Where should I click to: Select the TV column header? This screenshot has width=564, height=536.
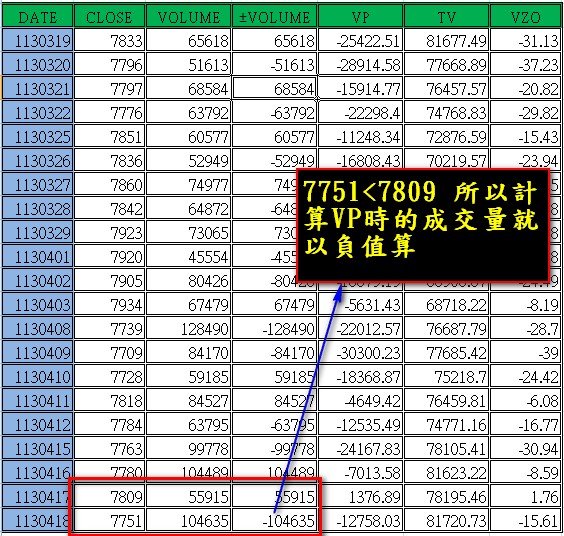coord(446,16)
